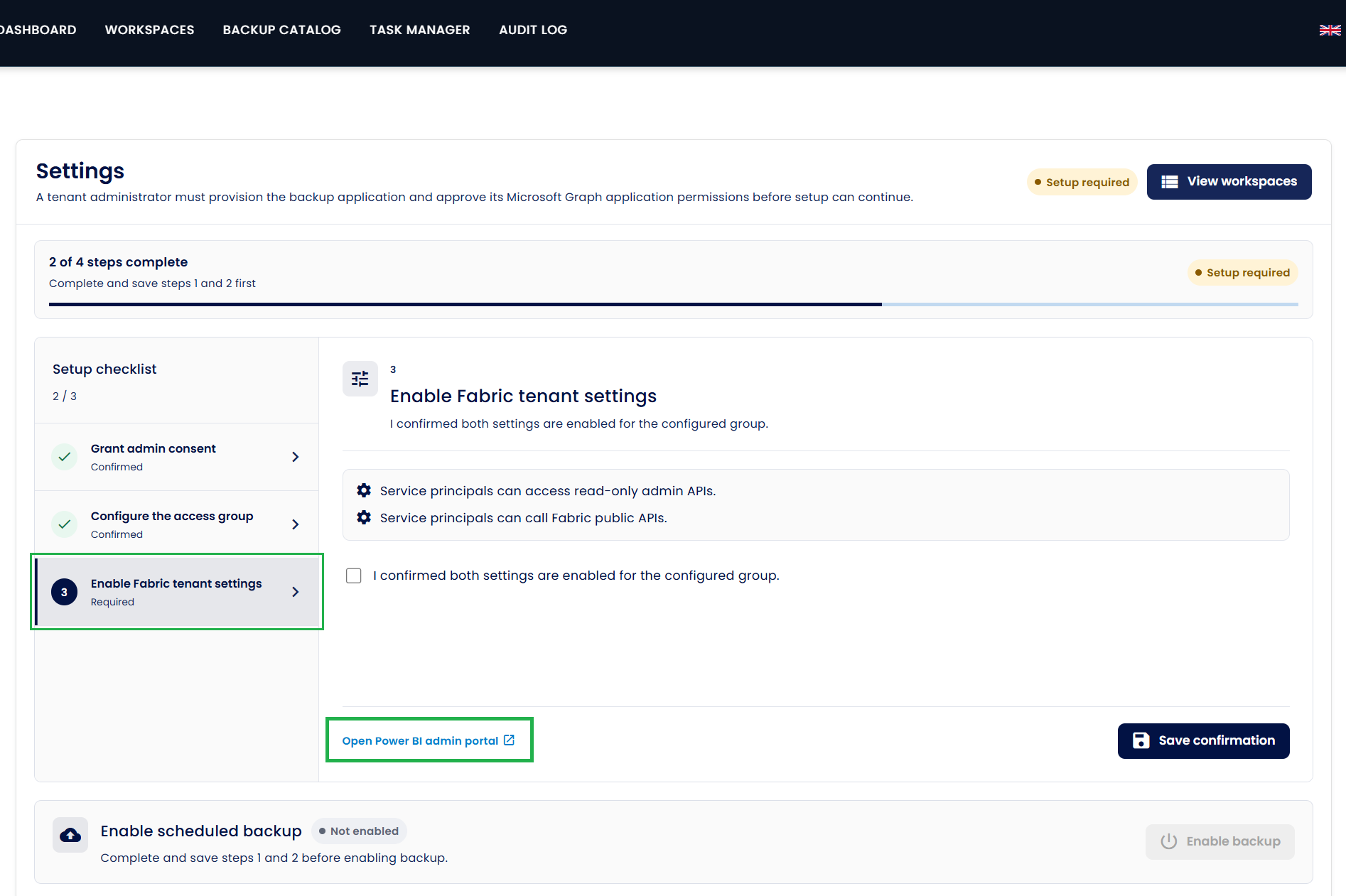Select Grant admin consent checklist step

(177, 457)
